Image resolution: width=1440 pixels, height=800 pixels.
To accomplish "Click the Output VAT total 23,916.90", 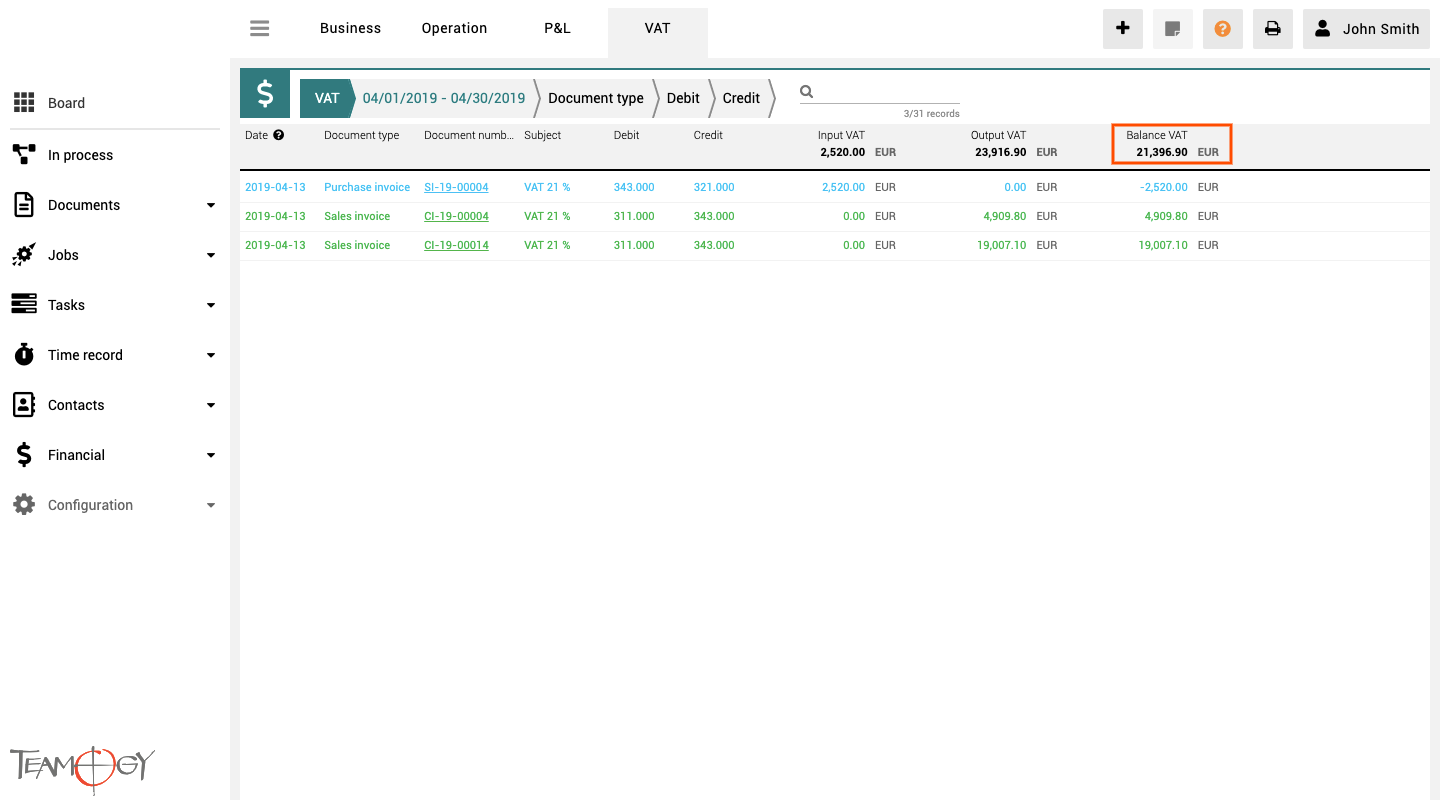I will 1000,153.
